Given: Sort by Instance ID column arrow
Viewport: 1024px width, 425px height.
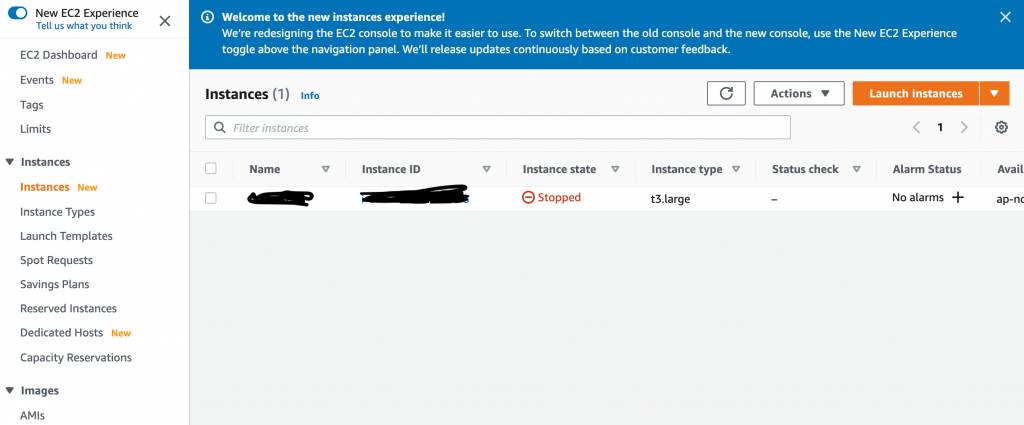Looking at the screenshot, I should 487,169.
